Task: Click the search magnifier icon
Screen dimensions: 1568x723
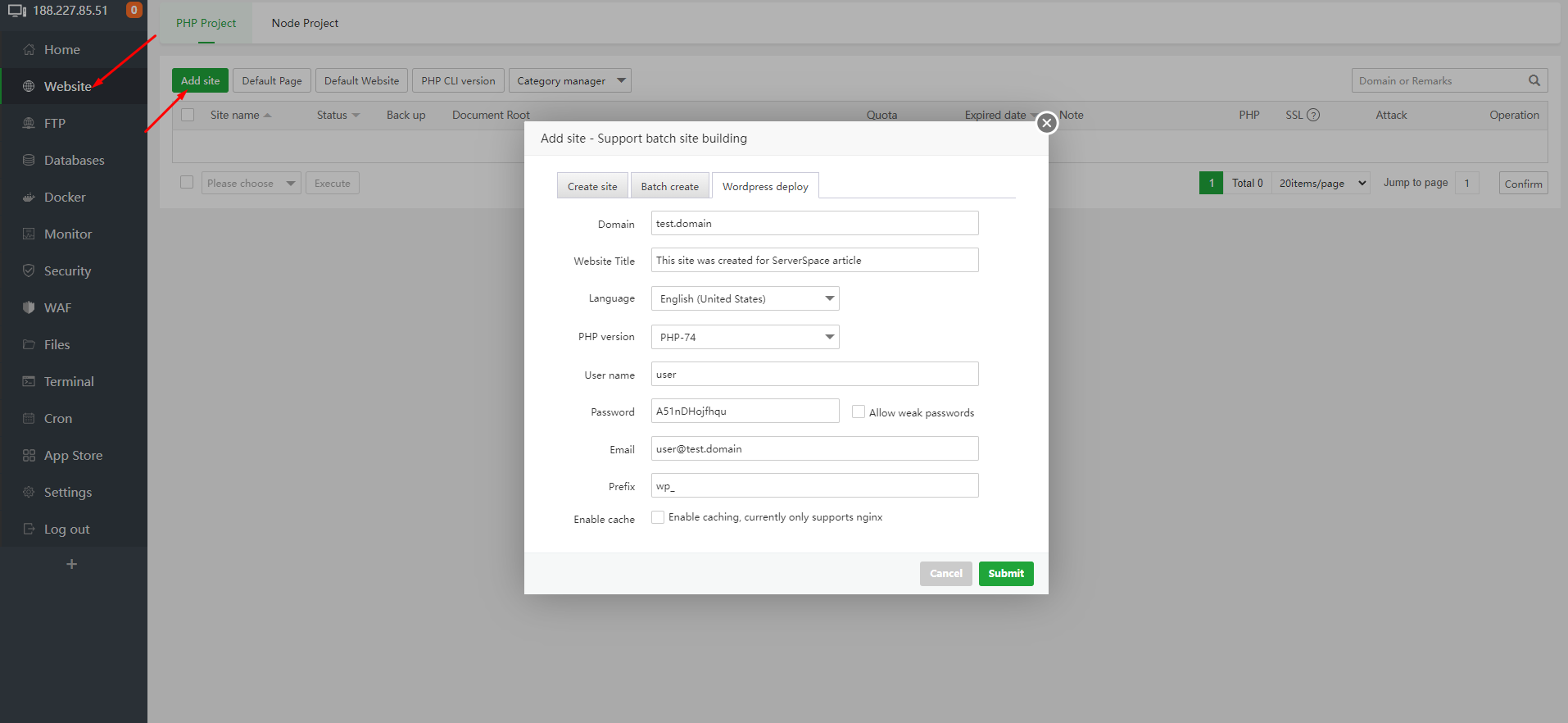Action: [x=1534, y=80]
